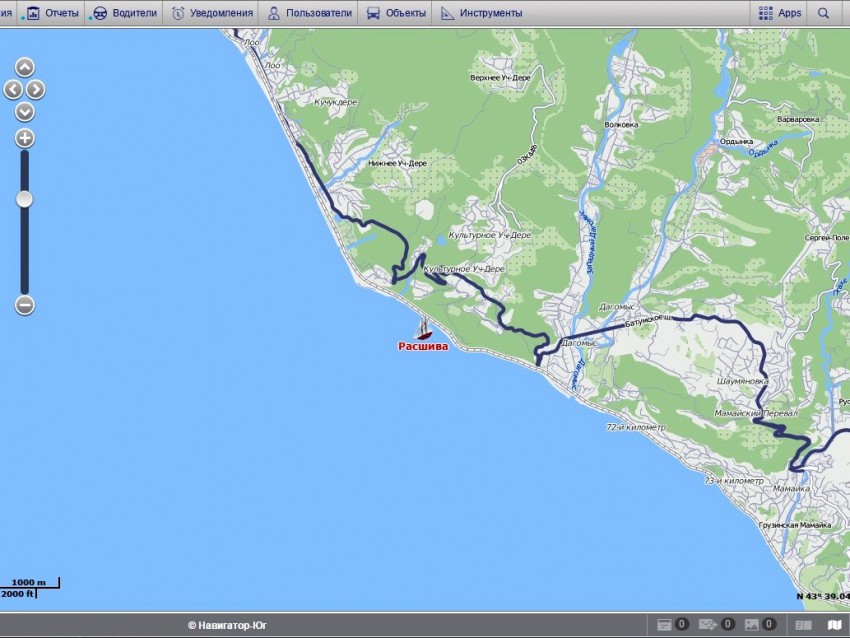Go to the Пользователи (Users) section

tap(309, 13)
